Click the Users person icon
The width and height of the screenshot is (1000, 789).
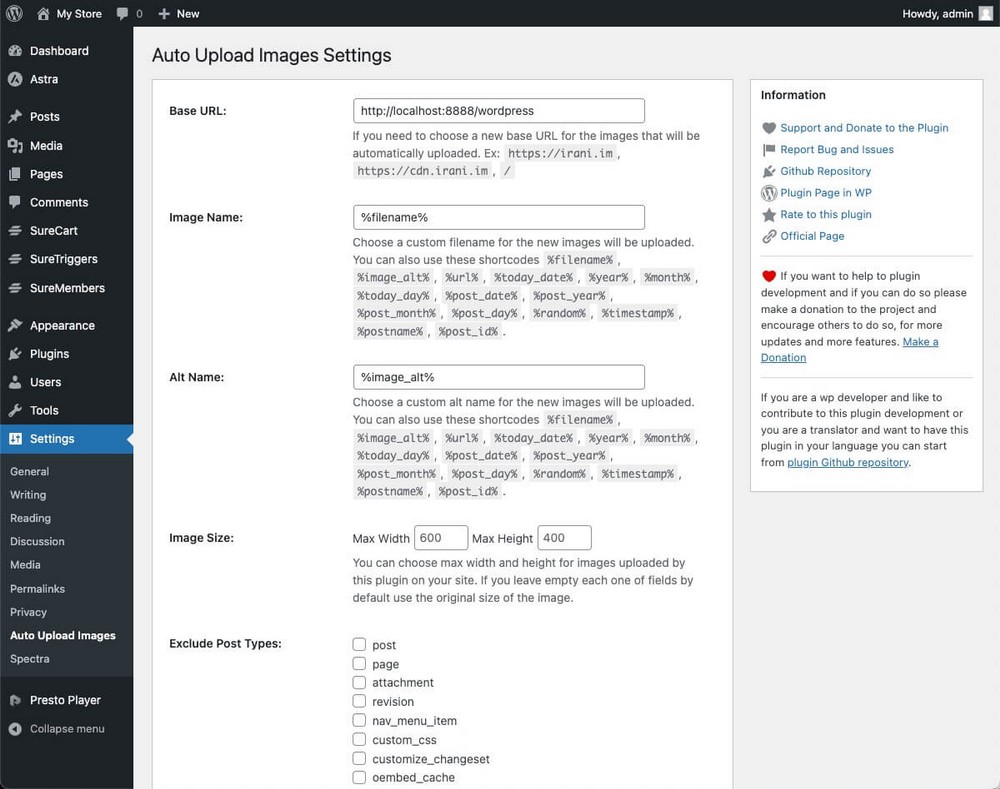(15, 382)
